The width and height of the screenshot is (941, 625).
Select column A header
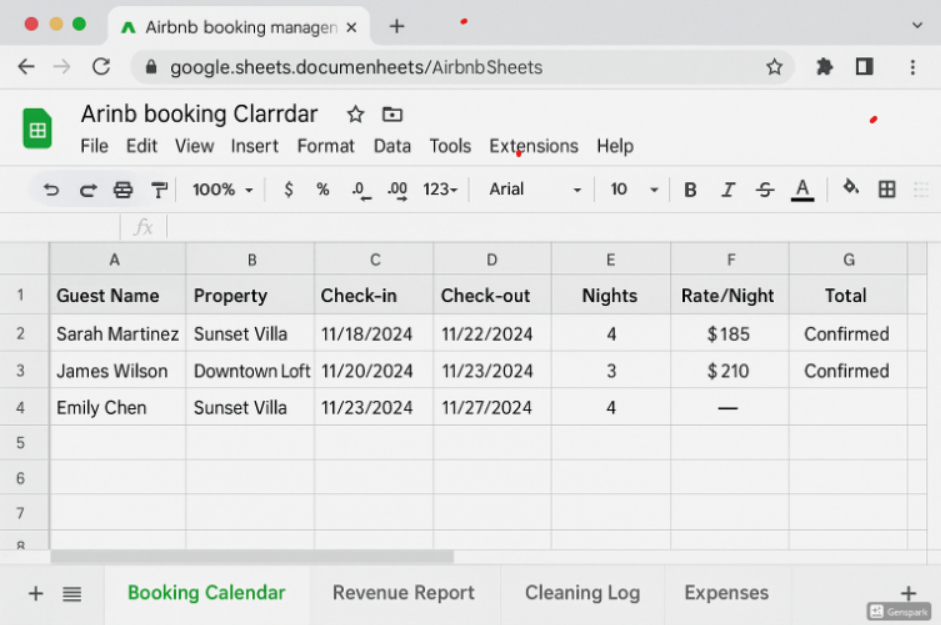117,259
